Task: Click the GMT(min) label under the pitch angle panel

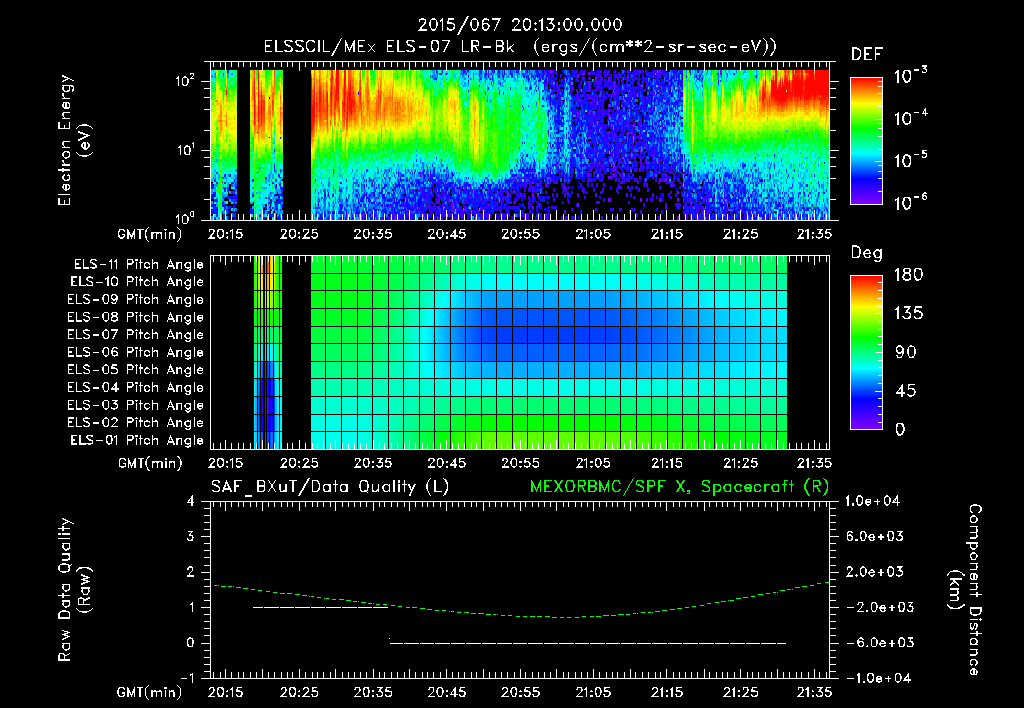Action: [150, 464]
